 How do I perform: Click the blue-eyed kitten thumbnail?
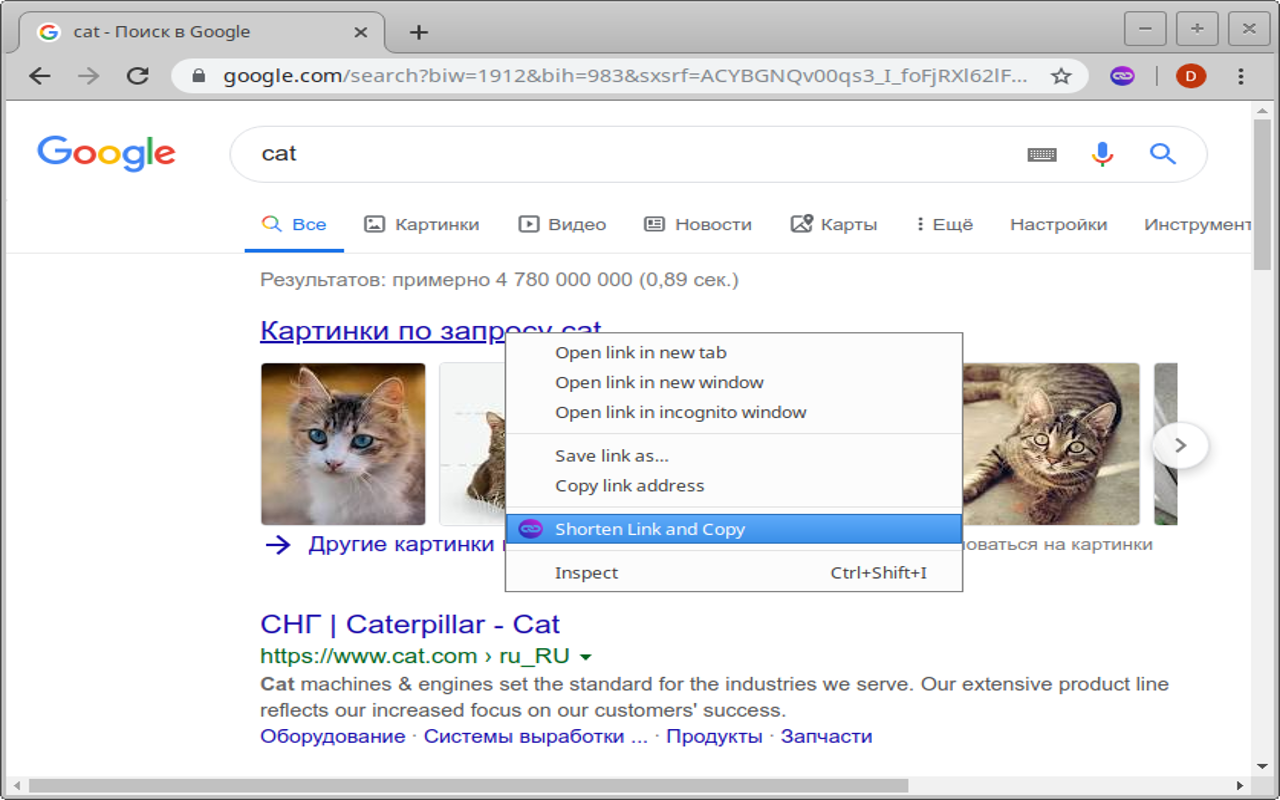coord(343,444)
